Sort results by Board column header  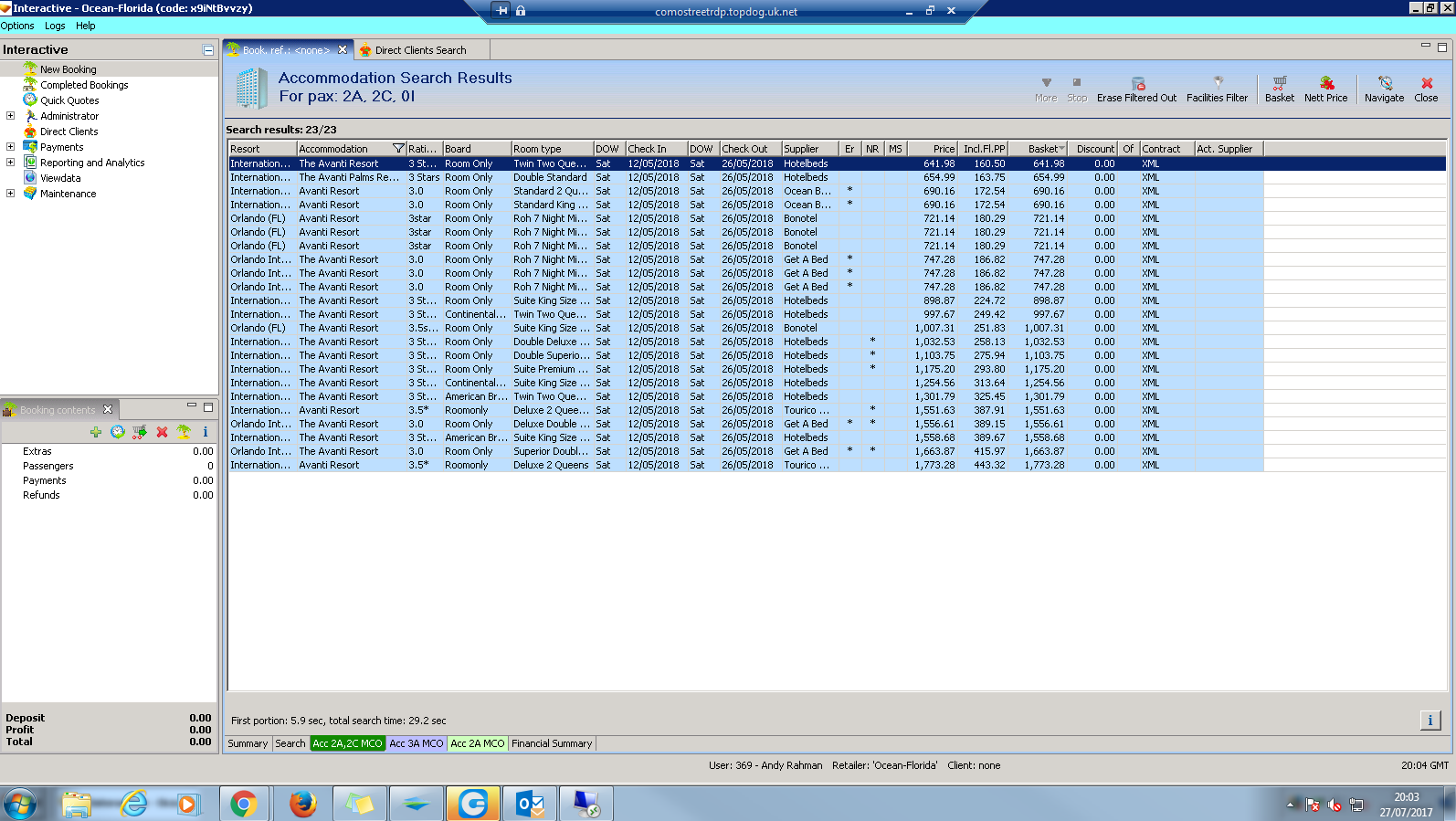pyautogui.click(x=477, y=149)
